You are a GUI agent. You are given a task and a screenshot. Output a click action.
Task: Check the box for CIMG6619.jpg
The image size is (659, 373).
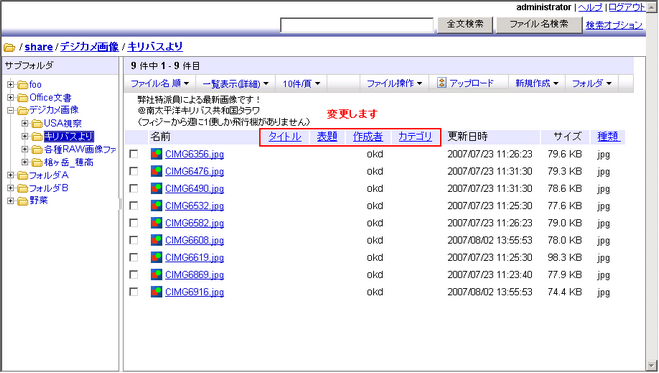click(134, 257)
